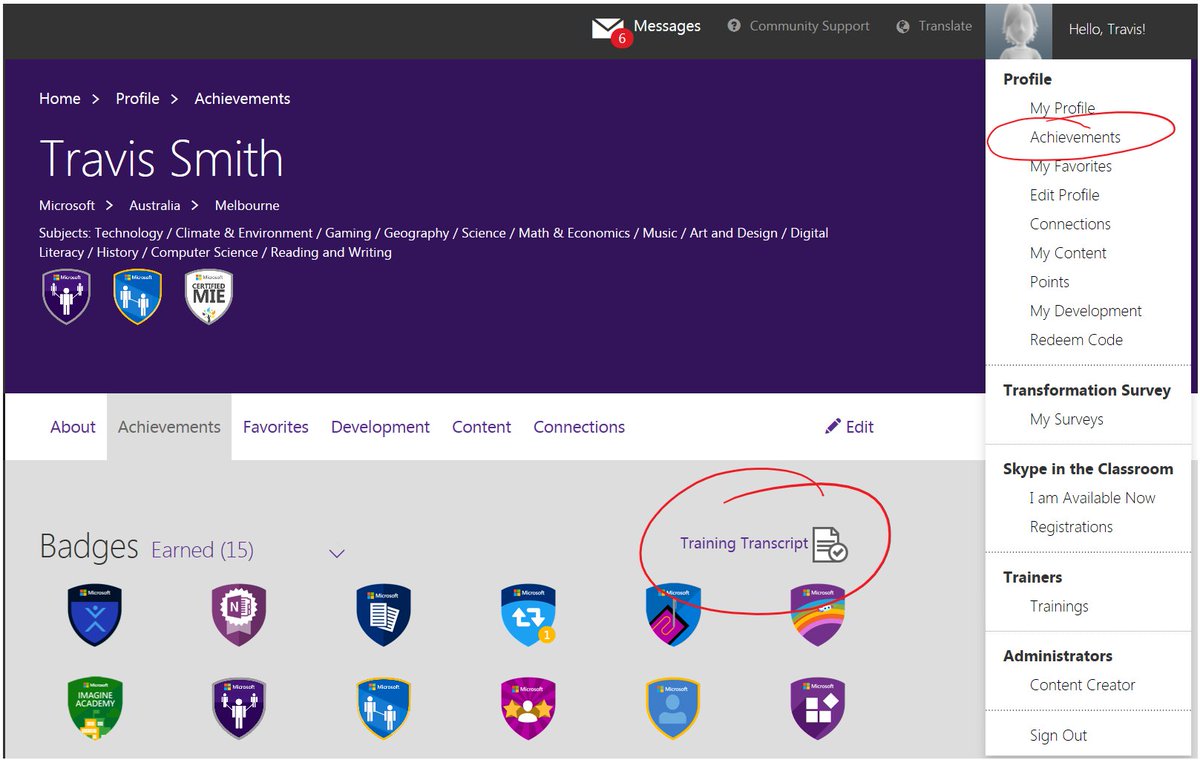The width and height of the screenshot is (1200, 760).
Task: Select the Achievements tab
Action: [169, 427]
